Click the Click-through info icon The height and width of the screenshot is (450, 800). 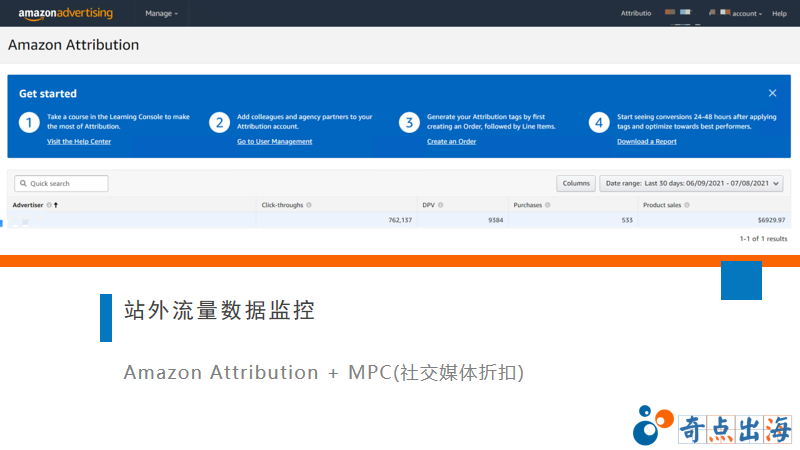tap(309, 205)
